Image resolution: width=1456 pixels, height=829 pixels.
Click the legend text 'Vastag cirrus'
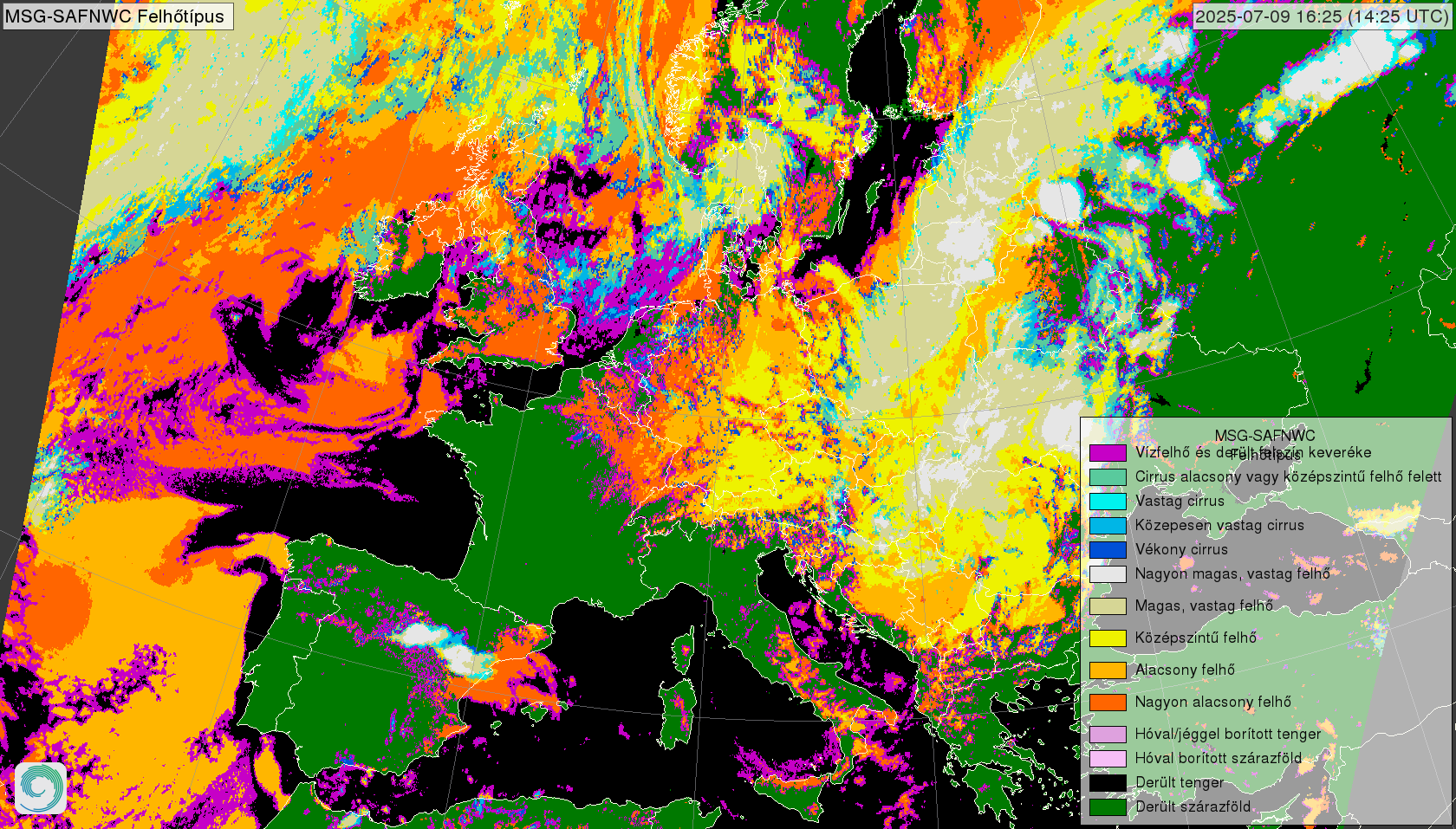point(1180,501)
